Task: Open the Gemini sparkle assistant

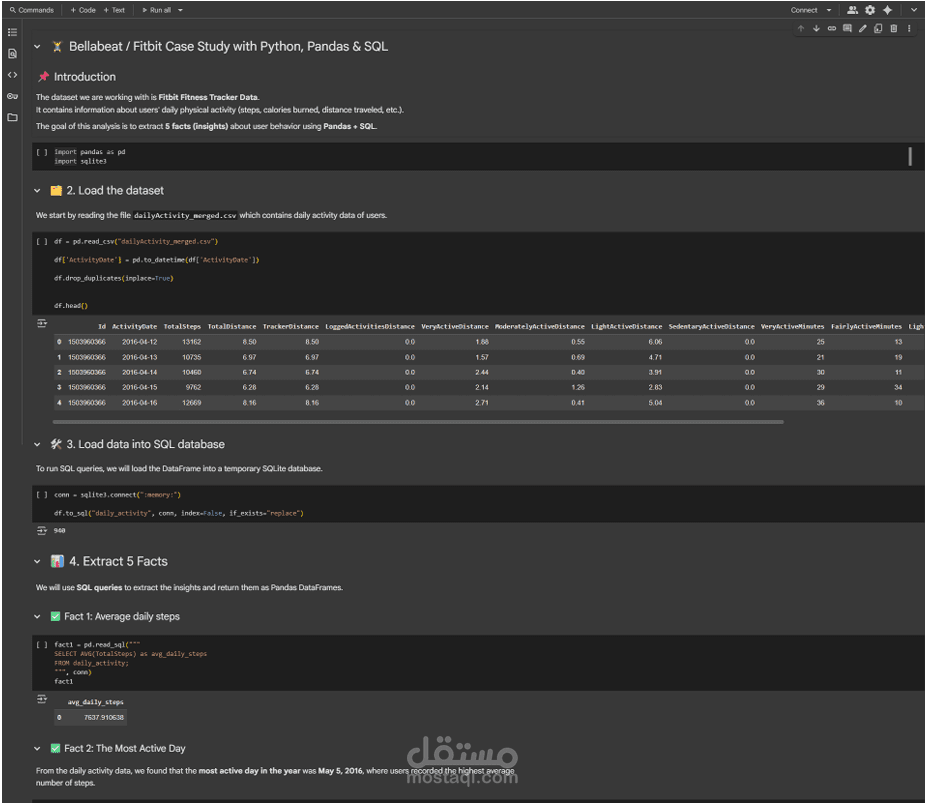Action: [887, 10]
